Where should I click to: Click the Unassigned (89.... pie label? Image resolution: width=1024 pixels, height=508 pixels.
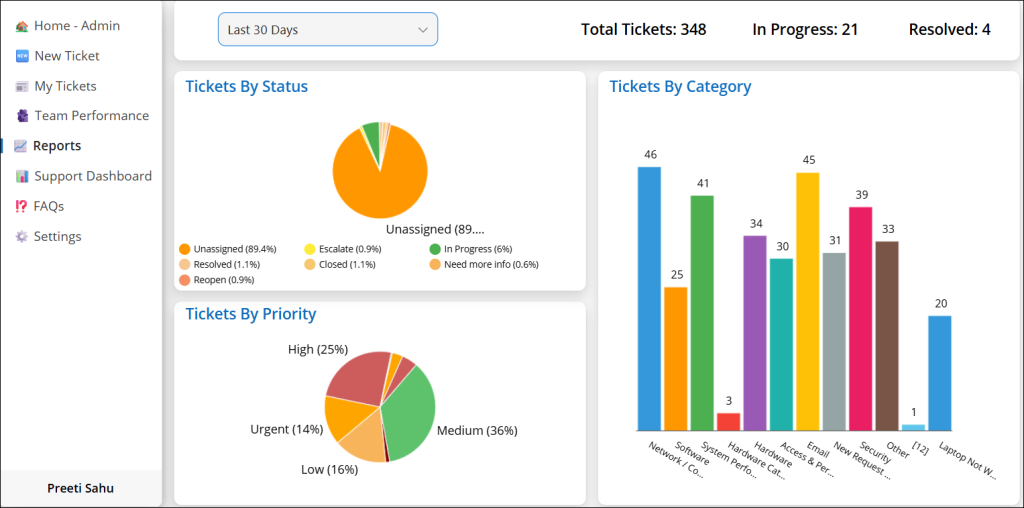[435, 229]
